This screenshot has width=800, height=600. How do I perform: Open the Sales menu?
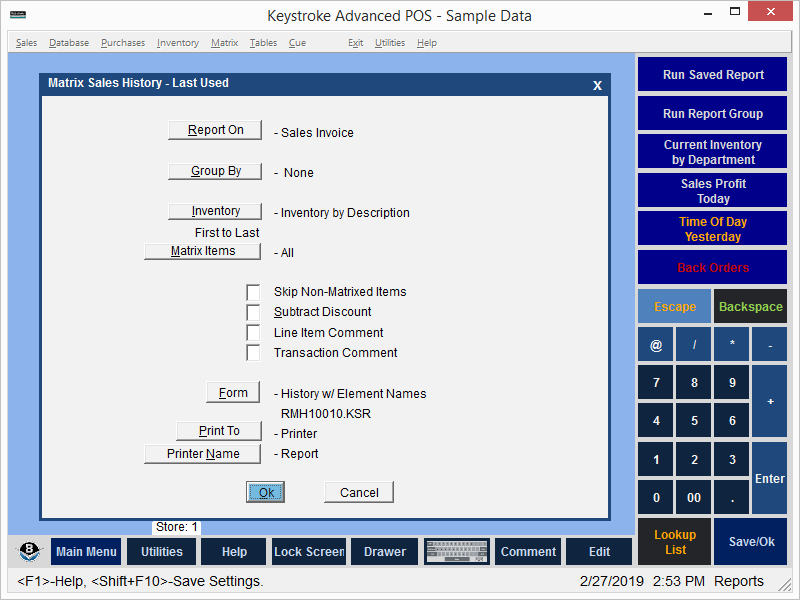click(27, 43)
